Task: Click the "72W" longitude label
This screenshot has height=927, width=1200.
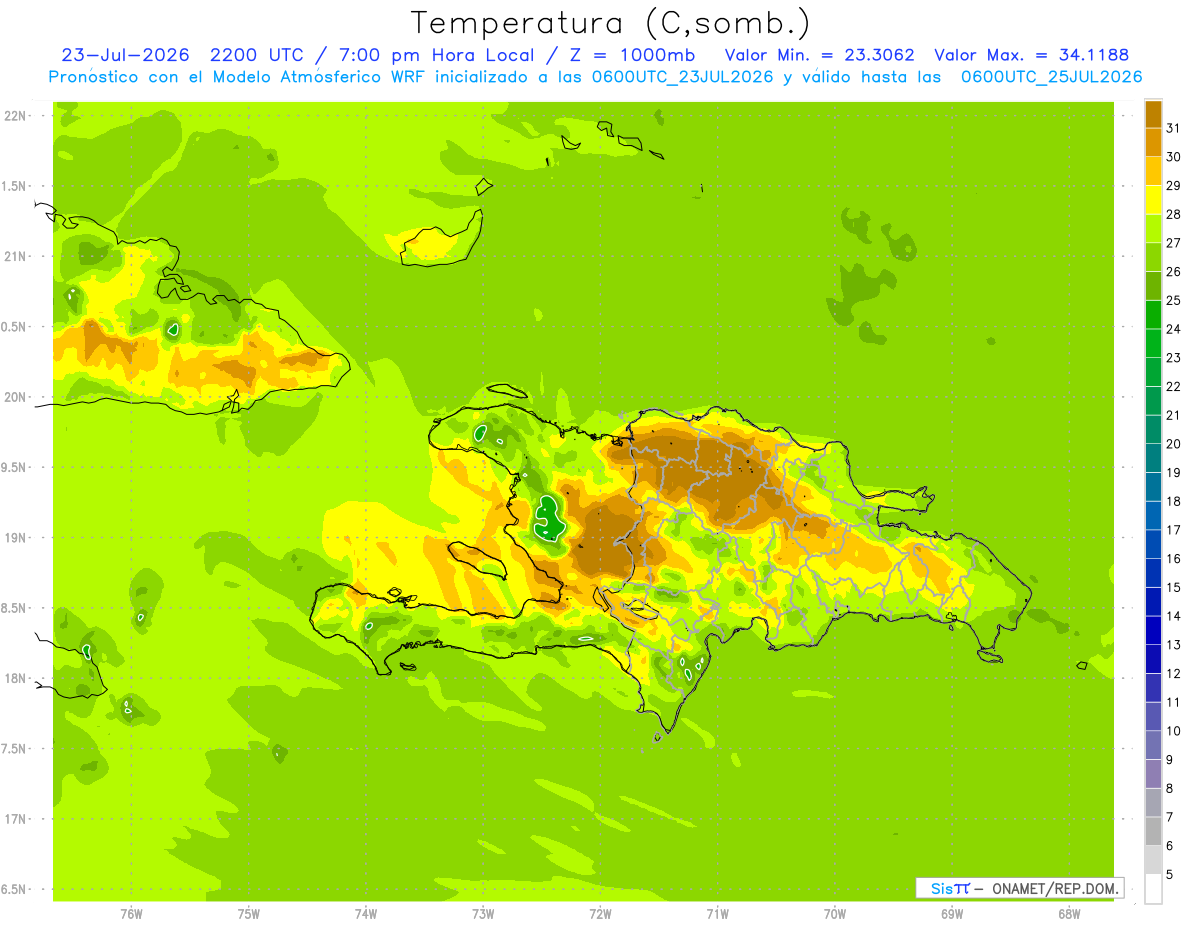Action: coord(600,913)
